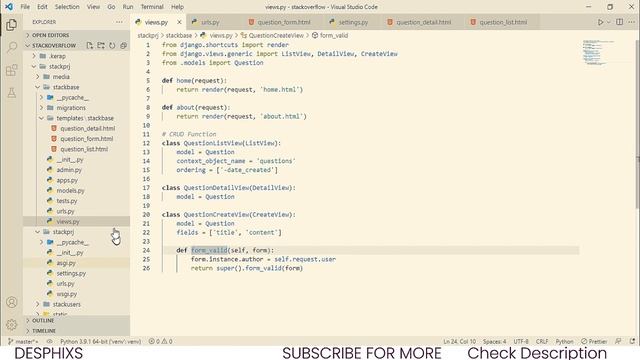Click Spaces: 4 indentation setting

[494, 341]
